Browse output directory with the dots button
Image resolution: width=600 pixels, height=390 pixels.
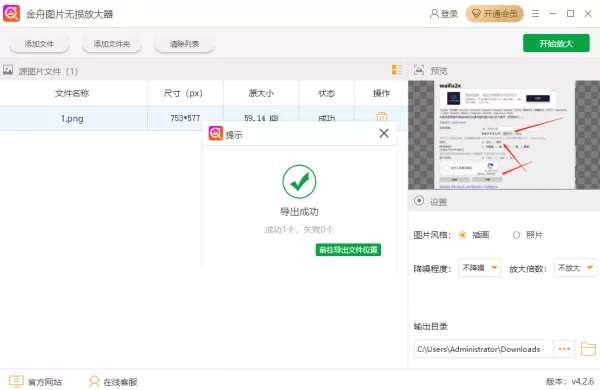[x=564, y=349]
